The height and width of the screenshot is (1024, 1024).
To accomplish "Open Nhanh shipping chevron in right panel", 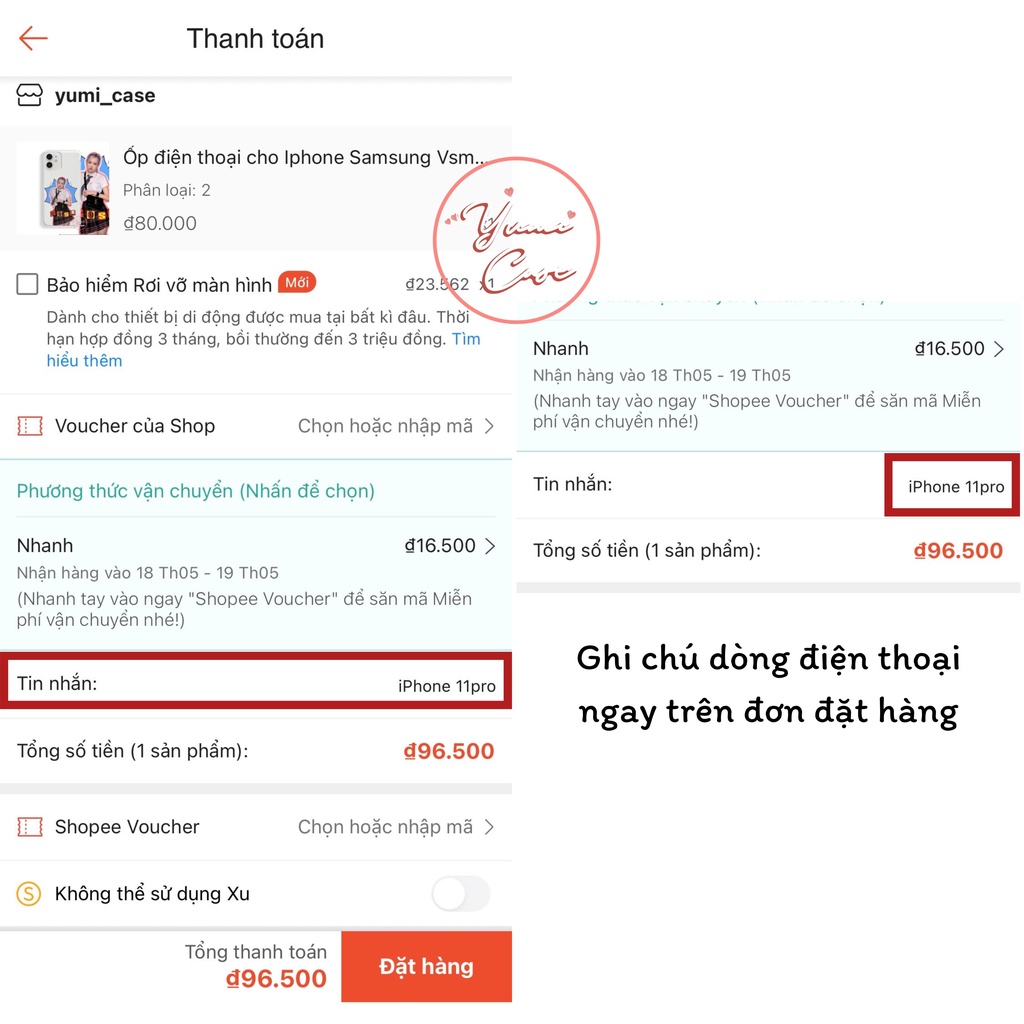I will [x=999, y=349].
